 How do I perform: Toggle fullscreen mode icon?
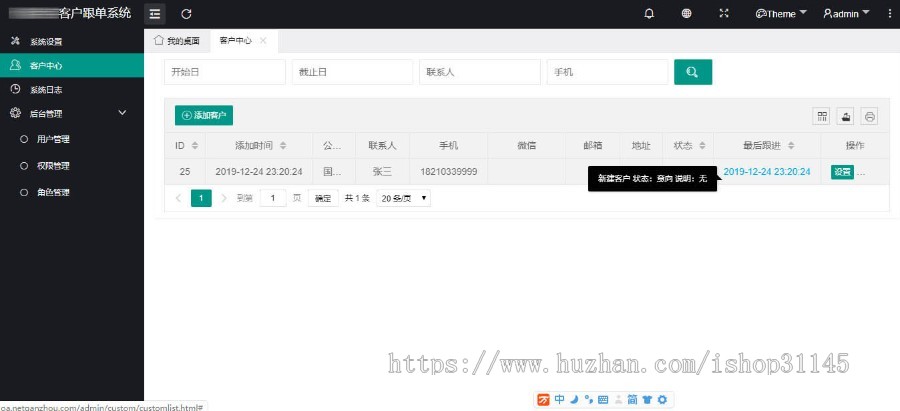tap(724, 14)
